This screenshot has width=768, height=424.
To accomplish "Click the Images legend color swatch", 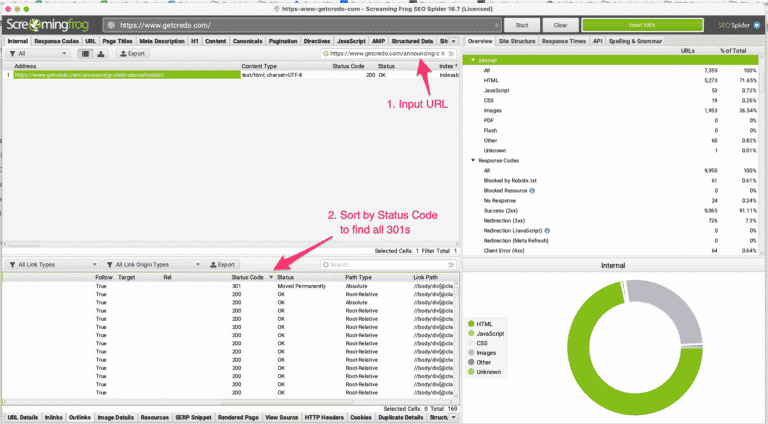I will [471, 353].
